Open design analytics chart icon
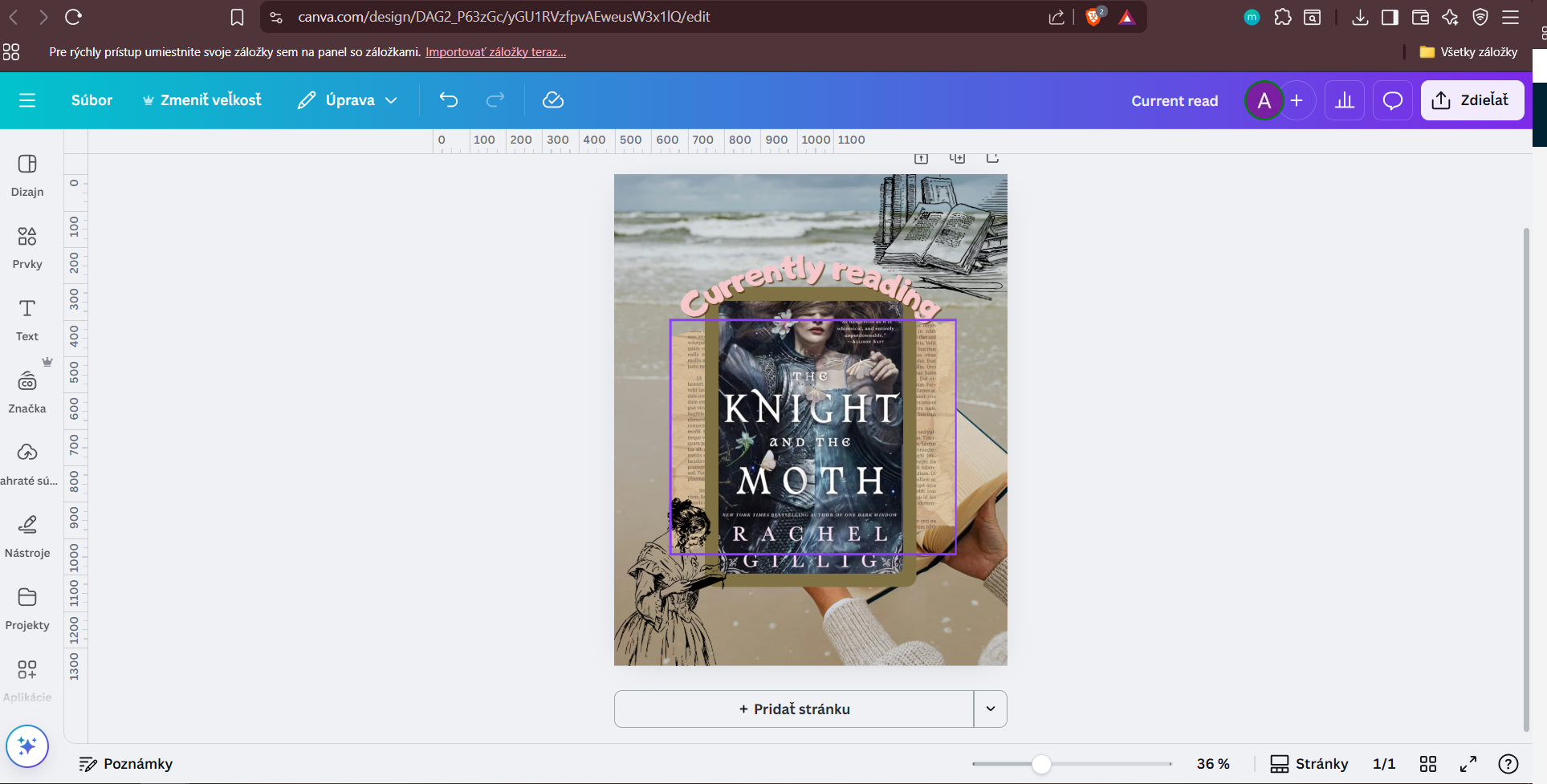 coord(1345,100)
